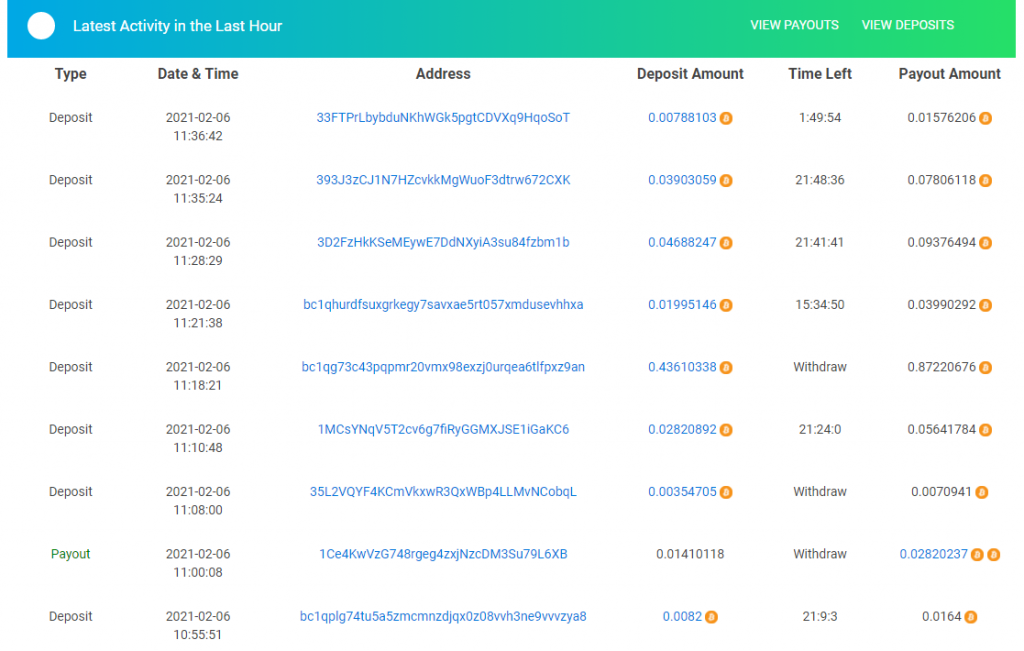This screenshot has width=1024, height=651.
Task: Click the time left value 1:49:54
Action: click(x=820, y=118)
